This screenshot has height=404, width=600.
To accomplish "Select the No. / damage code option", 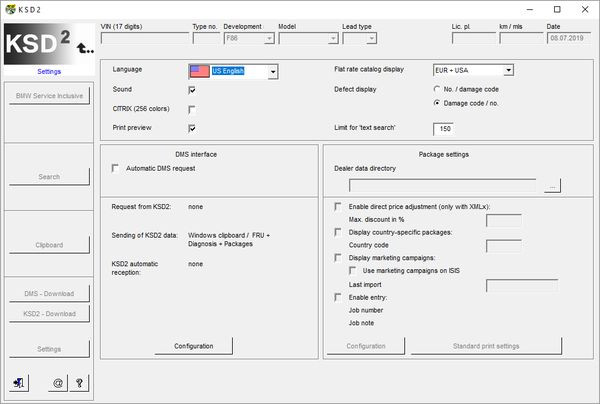I will [x=437, y=89].
